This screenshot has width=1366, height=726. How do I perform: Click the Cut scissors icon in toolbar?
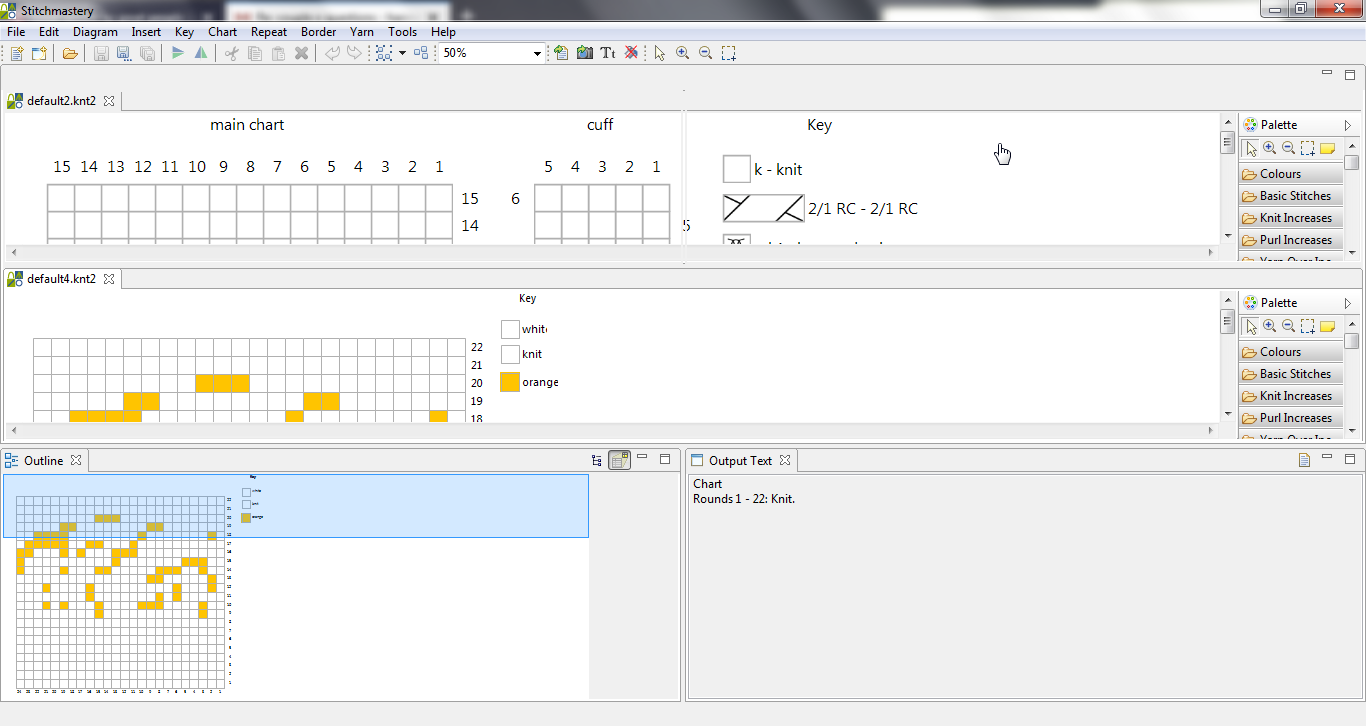[x=231, y=53]
